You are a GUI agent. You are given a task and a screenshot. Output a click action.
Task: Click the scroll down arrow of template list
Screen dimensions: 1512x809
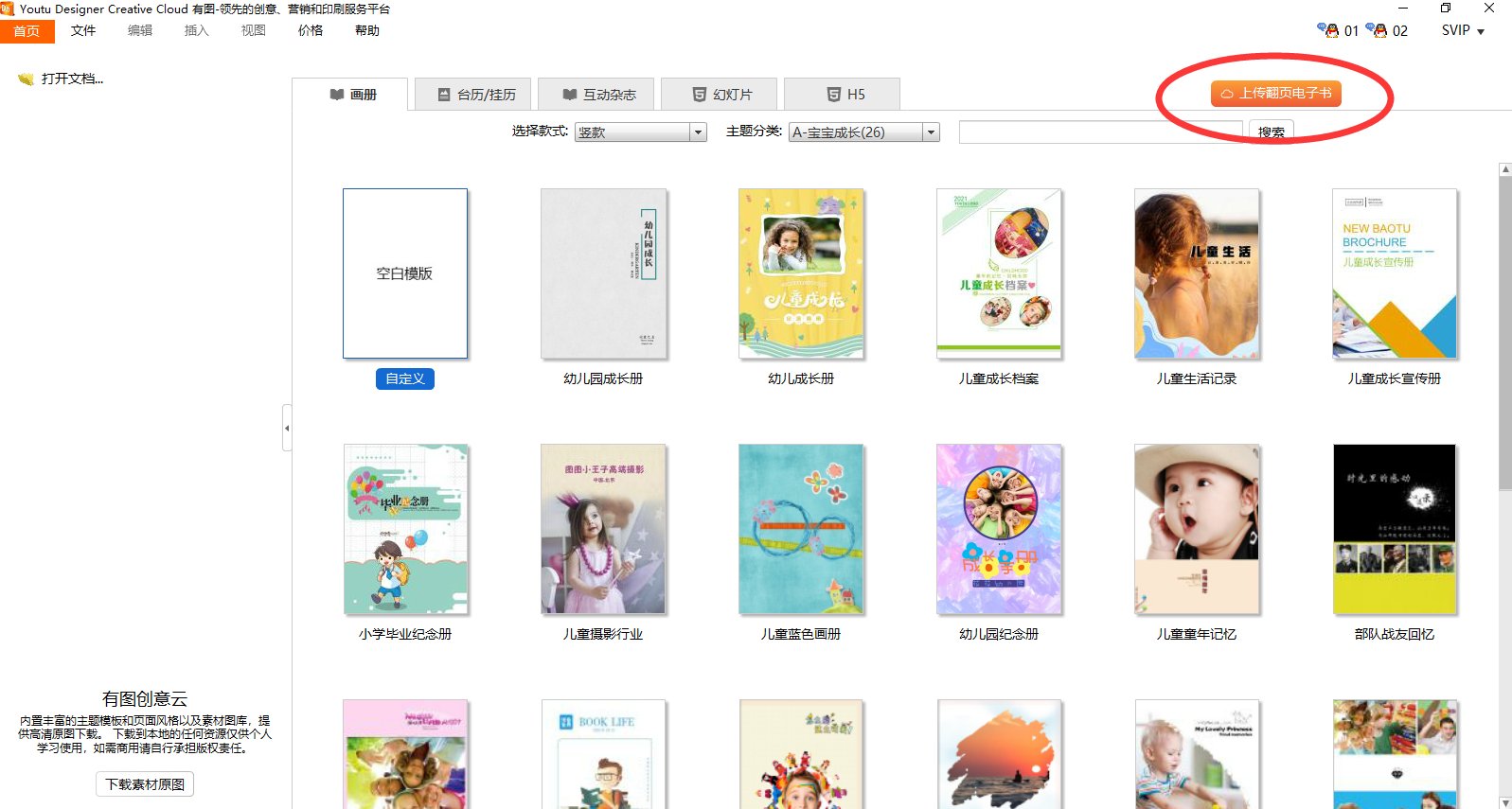click(x=1504, y=801)
